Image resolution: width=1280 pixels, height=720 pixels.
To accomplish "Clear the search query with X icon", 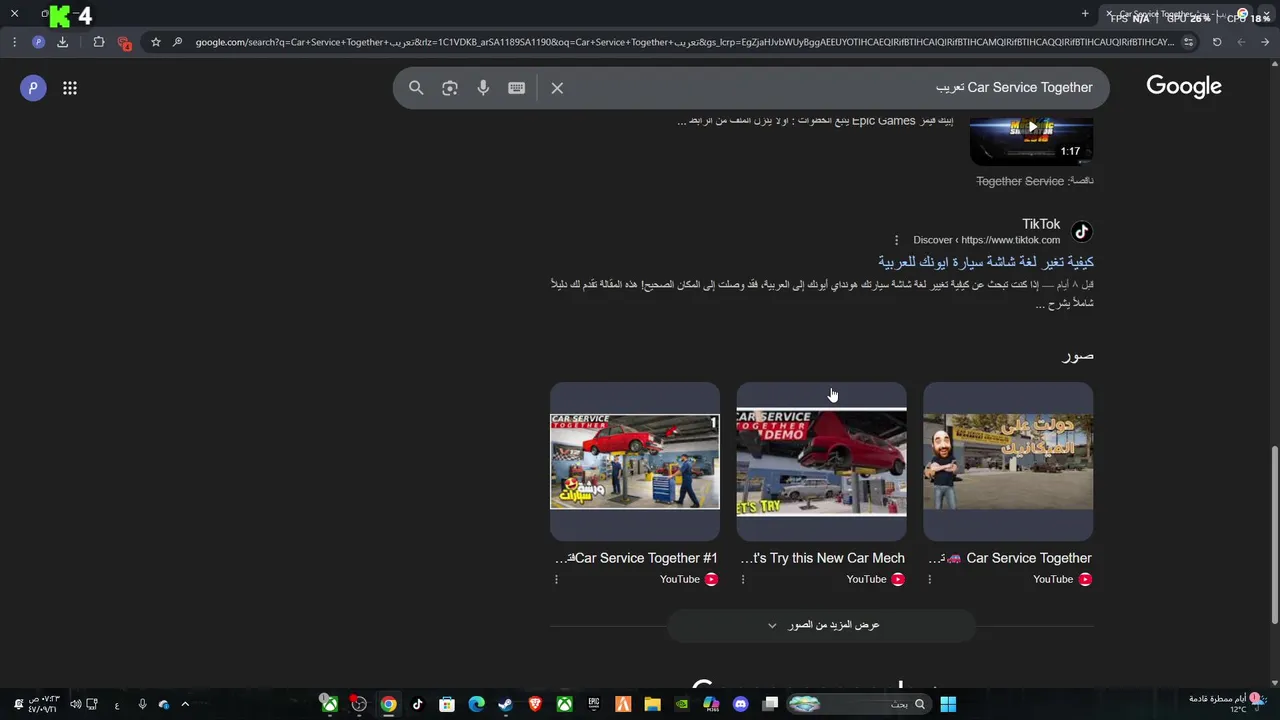I will (x=557, y=88).
